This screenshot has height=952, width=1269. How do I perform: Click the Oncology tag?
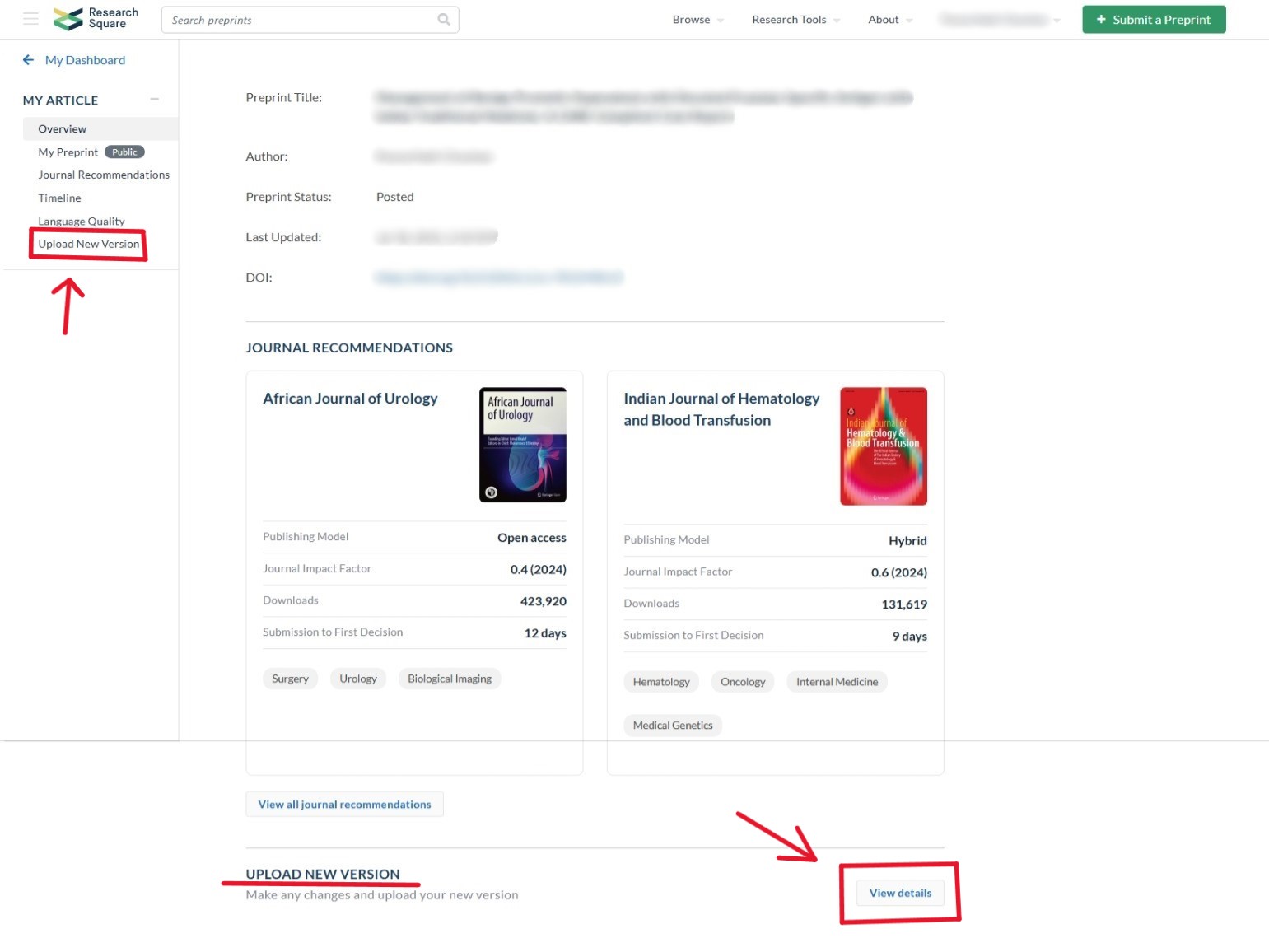[x=743, y=682]
